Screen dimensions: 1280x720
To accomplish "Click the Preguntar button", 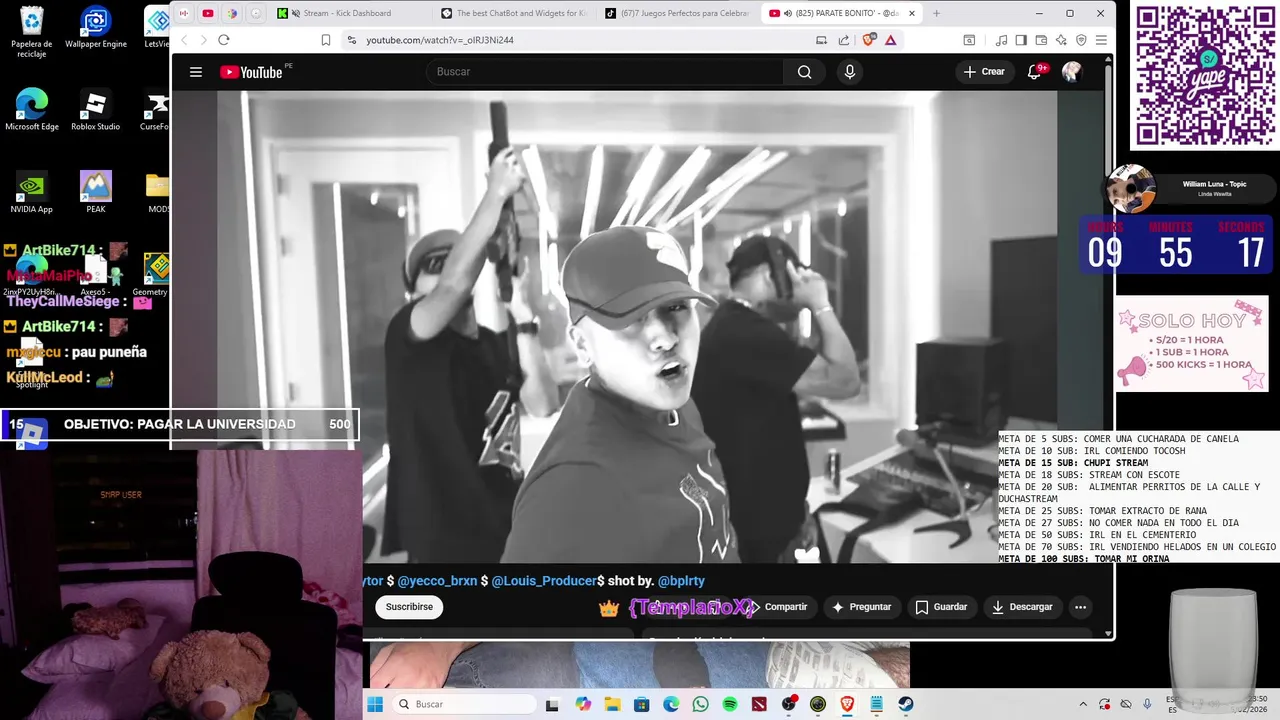I will point(861,607).
